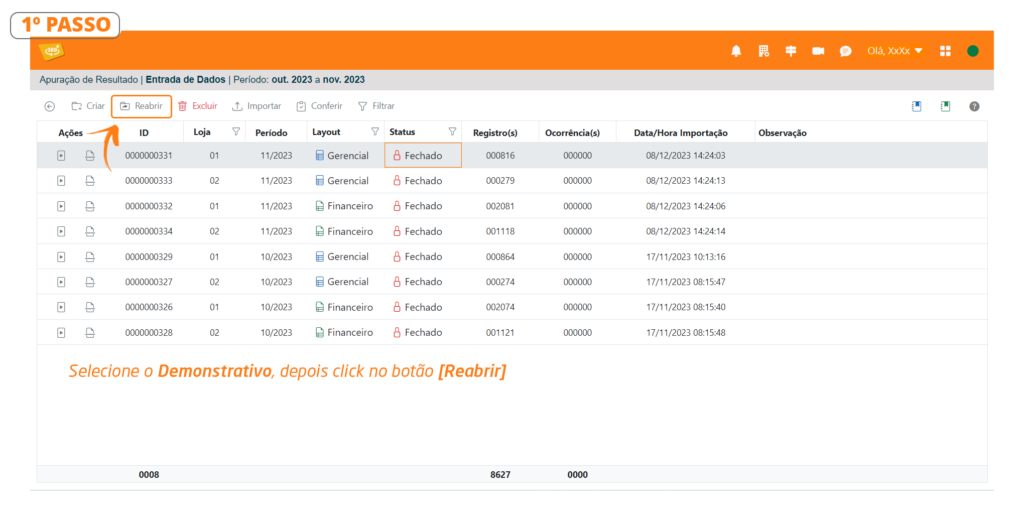The width and height of the screenshot is (1024, 523).
Task: Open the Olá, XxXx user dropdown
Action: point(895,51)
